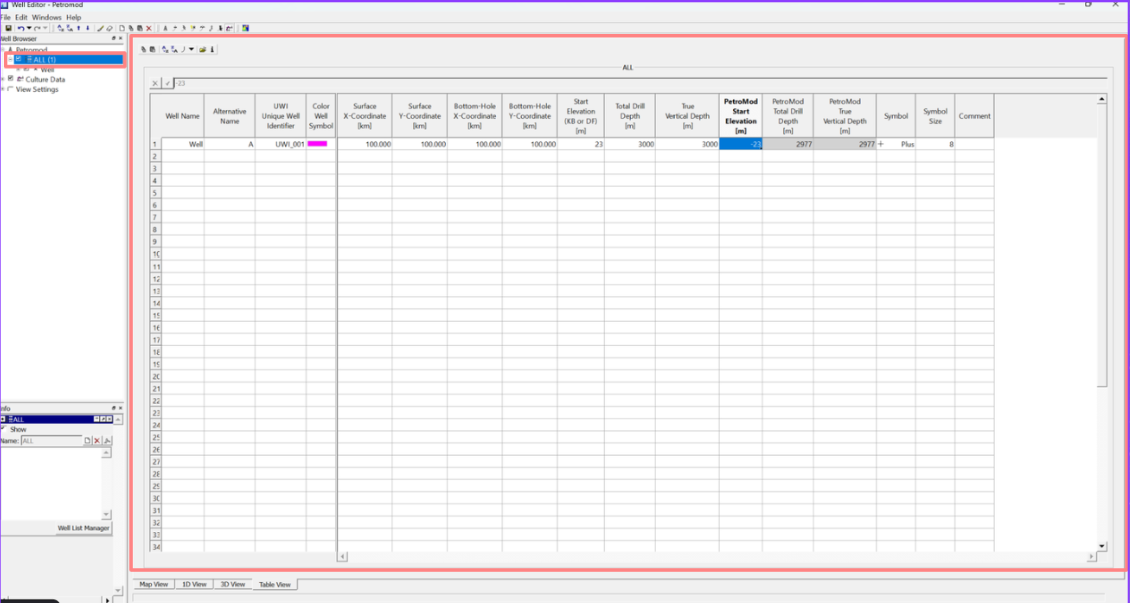Select the pencil edit tool
The width and height of the screenshot is (1130, 603).
(x=100, y=28)
